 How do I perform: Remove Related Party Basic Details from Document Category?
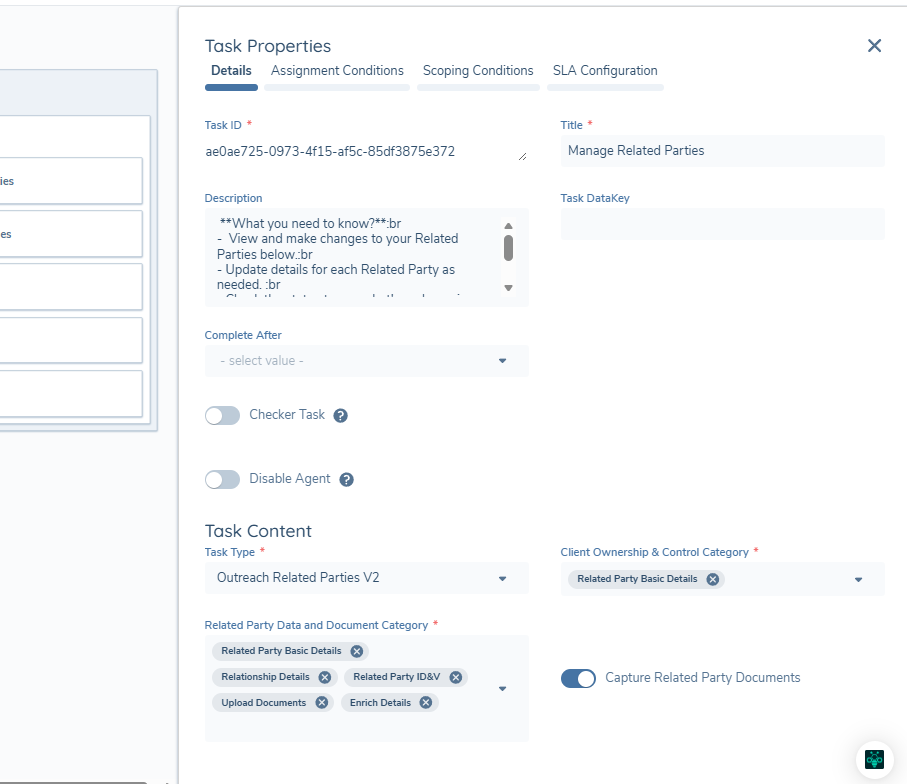357,651
